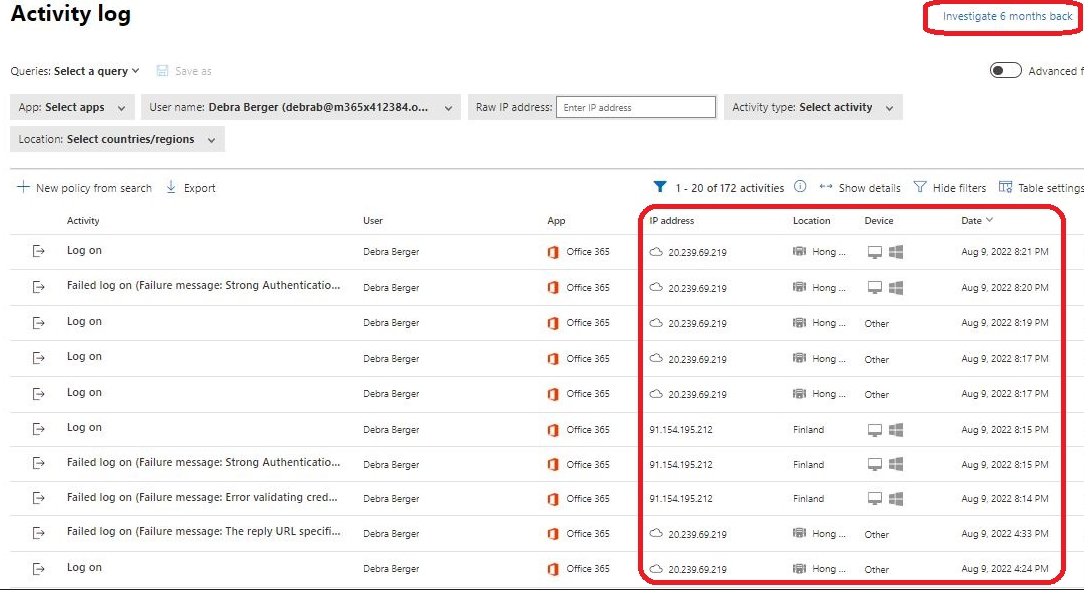The image size is (1084, 590).
Task: Click the info icon beside activities count
Action: click(x=800, y=187)
